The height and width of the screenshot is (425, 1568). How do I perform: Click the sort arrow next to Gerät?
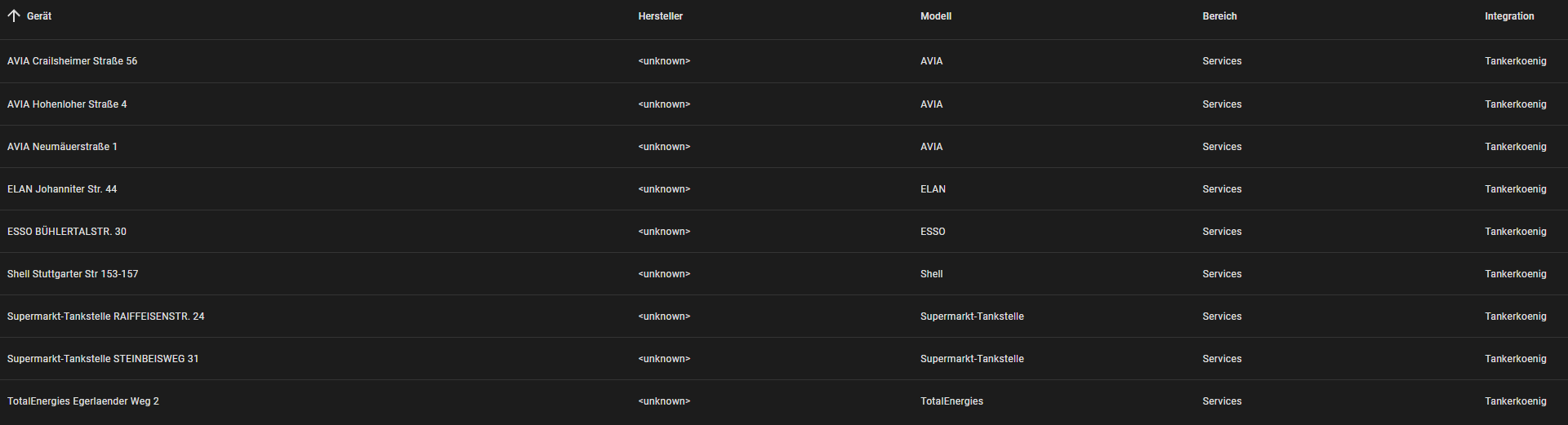[x=13, y=15]
